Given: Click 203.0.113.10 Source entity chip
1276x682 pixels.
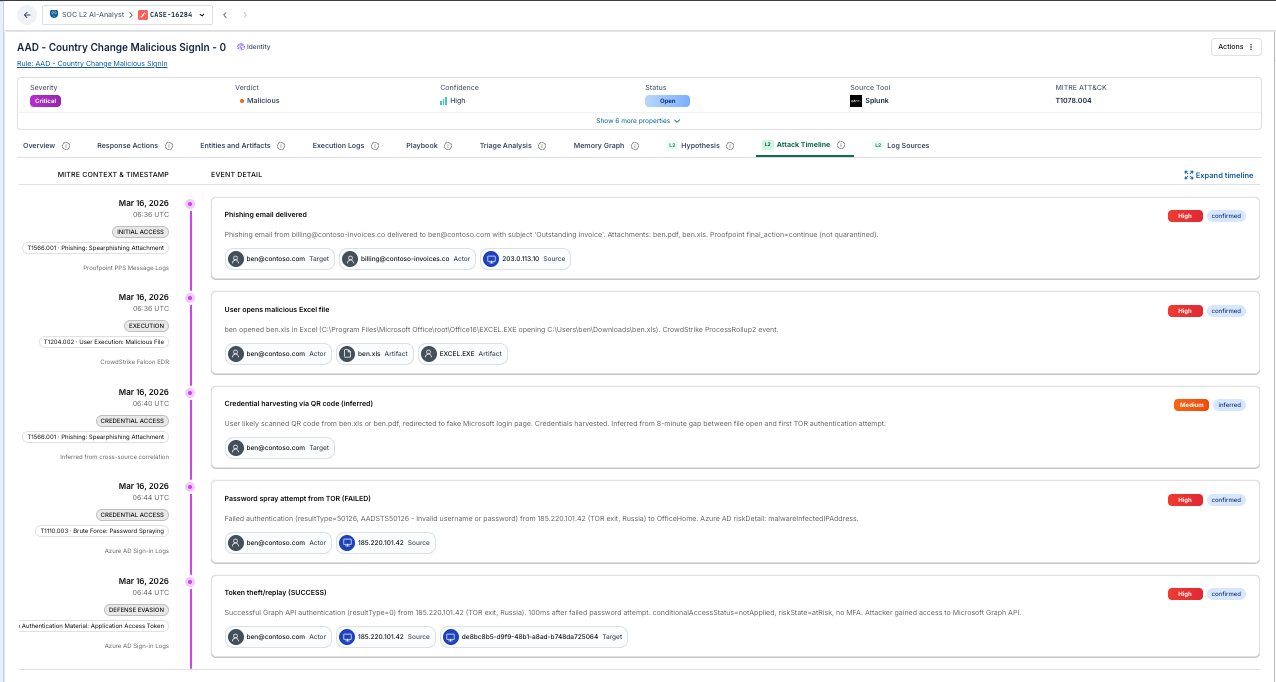Looking at the screenshot, I should click(x=526, y=259).
